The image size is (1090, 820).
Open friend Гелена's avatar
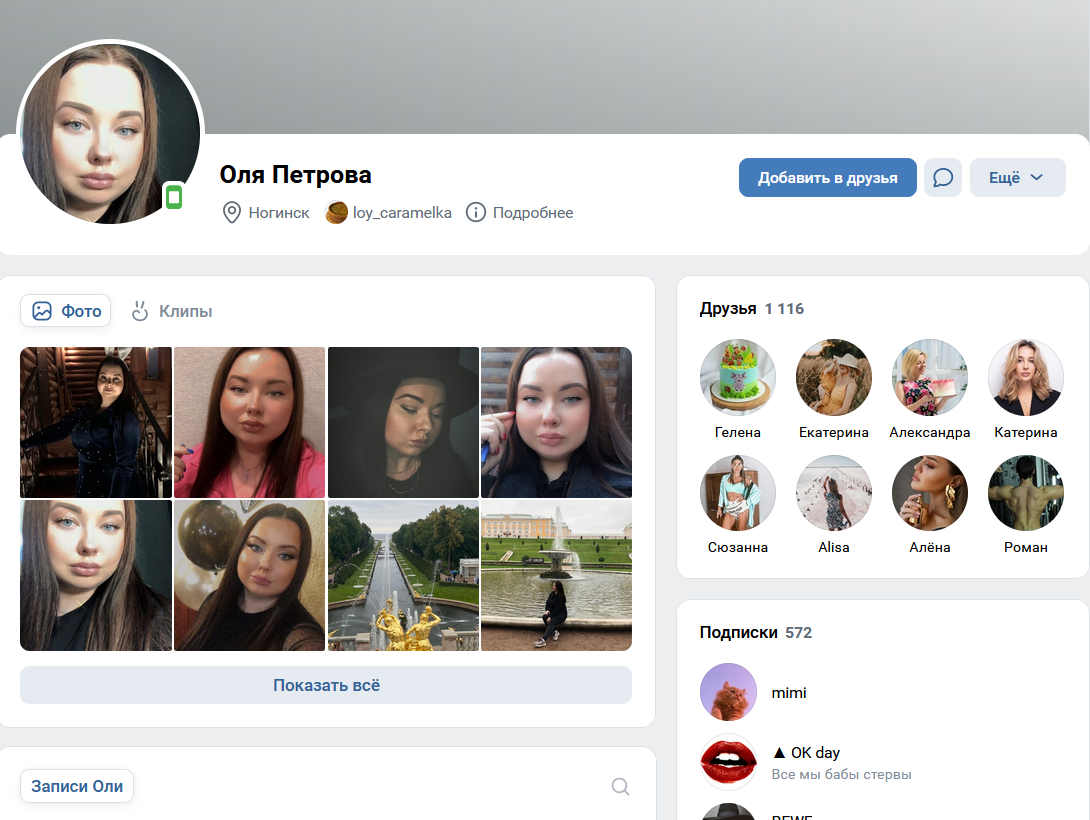(x=738, y=377)
